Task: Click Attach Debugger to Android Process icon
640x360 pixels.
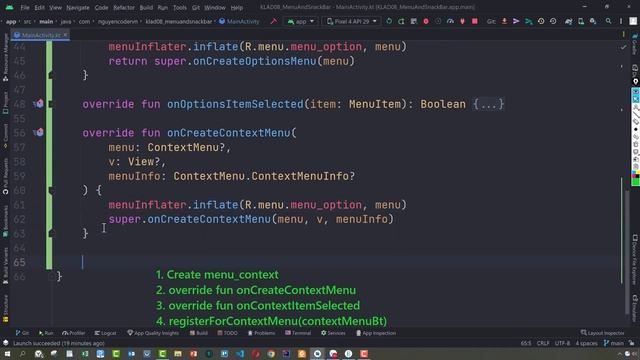Action: (x=462, y=21)
